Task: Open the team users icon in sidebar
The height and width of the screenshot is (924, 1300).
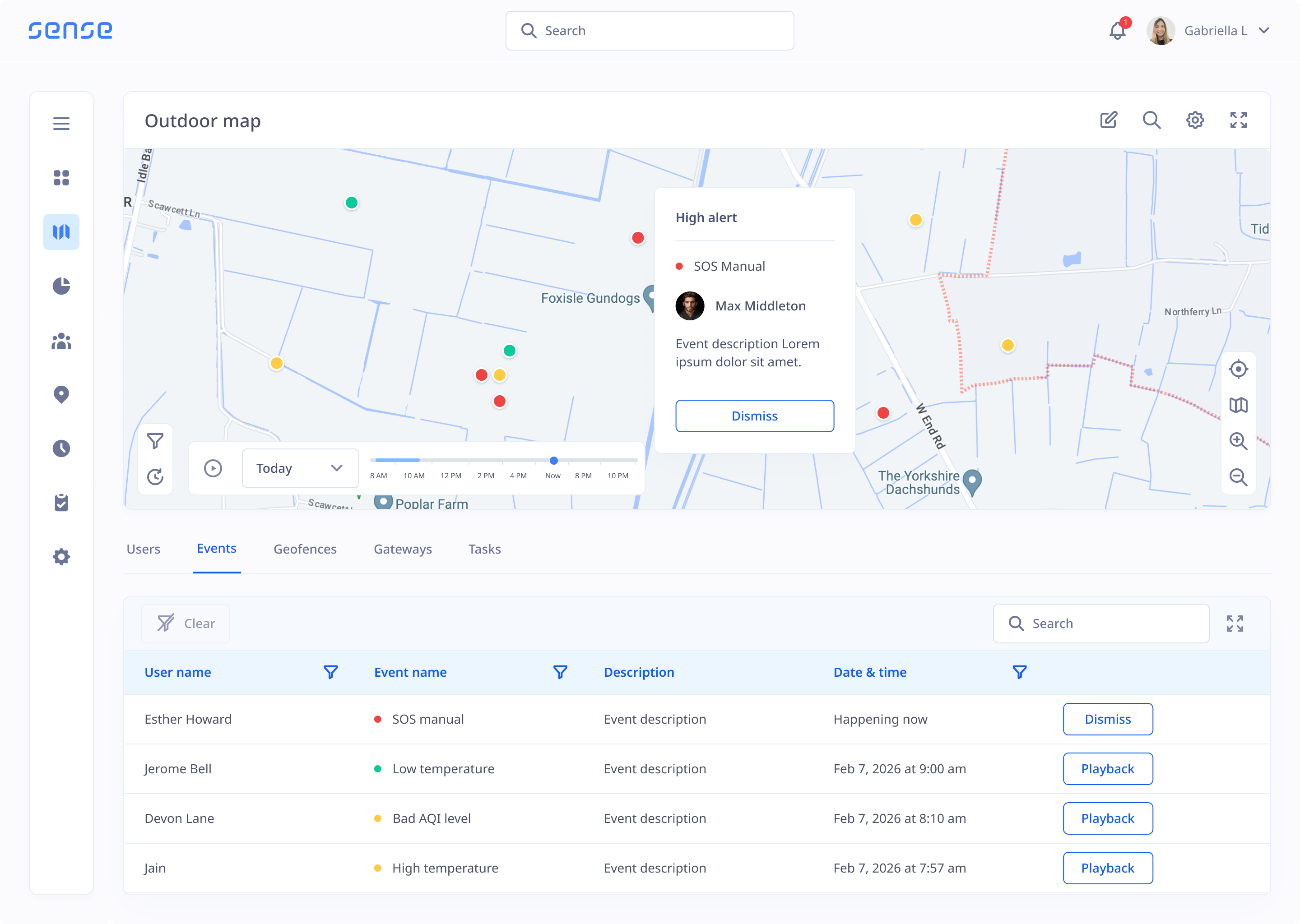Action: (61, 341)
